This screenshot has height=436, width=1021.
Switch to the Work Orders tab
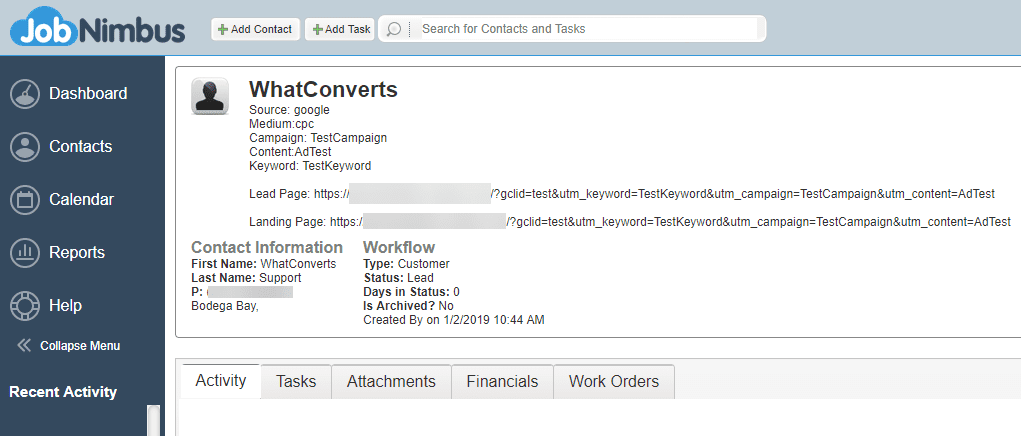pos(613,381)
